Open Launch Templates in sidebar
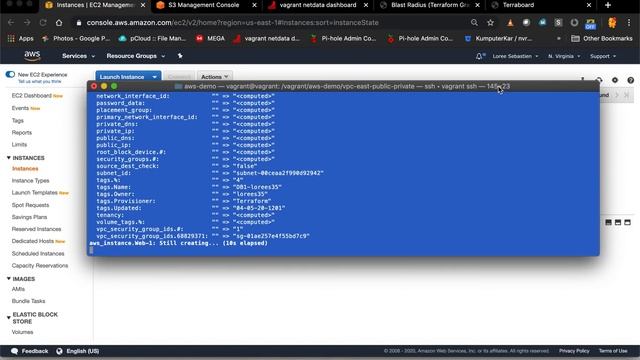Image resolution: width=640 pixels, height=360 pixels. [34, 192]
